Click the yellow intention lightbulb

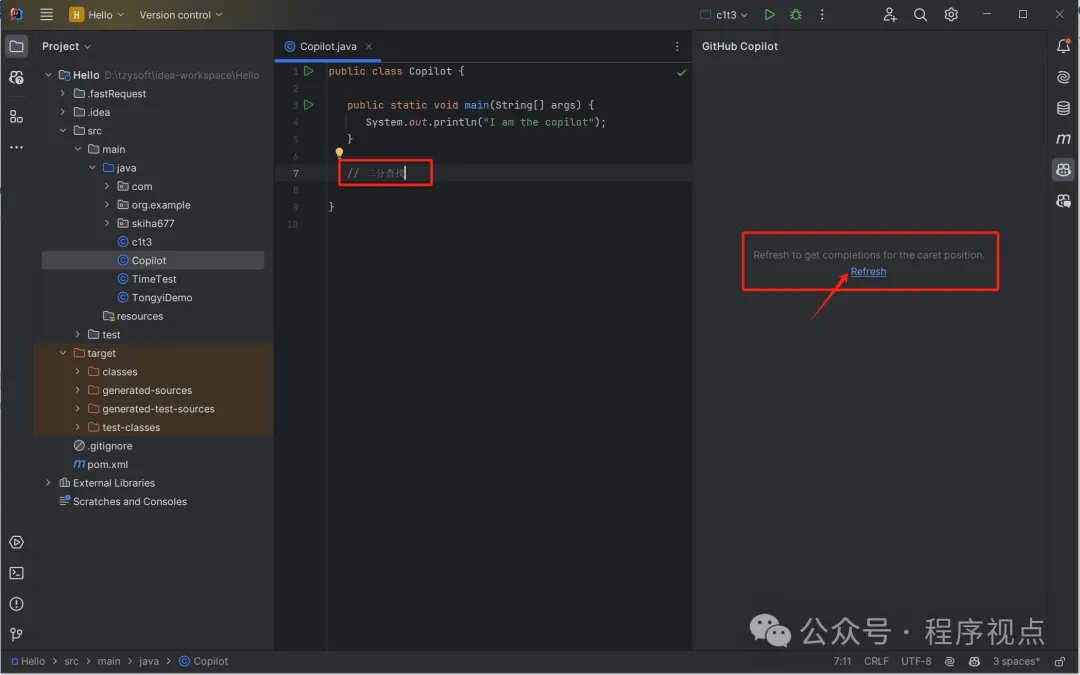[339, 153]
